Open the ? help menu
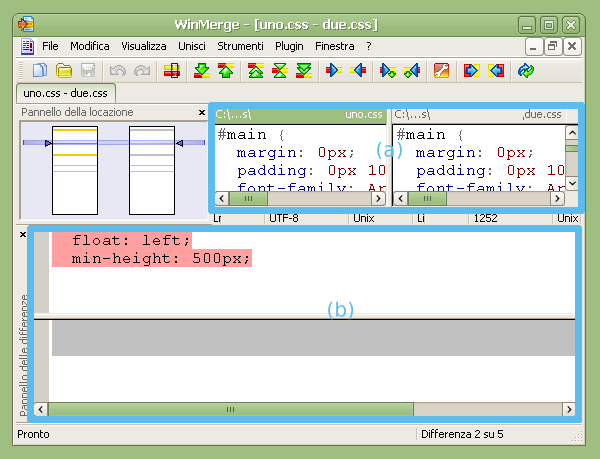Image resolution: width=600 pixels, height=459 pixels. [368, 46]
